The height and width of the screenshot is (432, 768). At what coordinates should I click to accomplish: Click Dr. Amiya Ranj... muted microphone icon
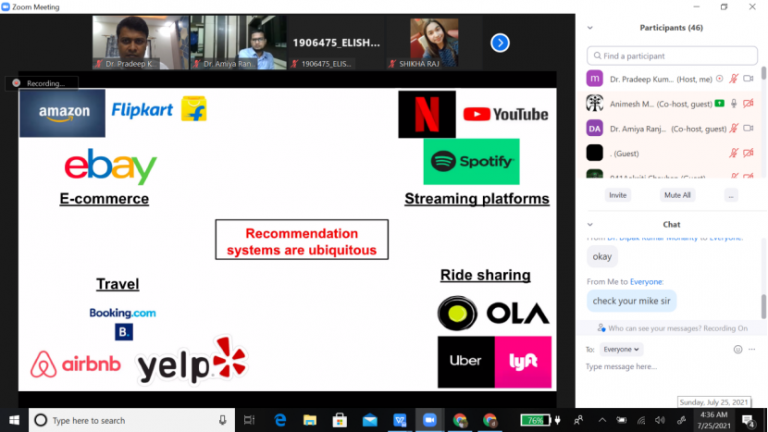[x=733, y=129]
